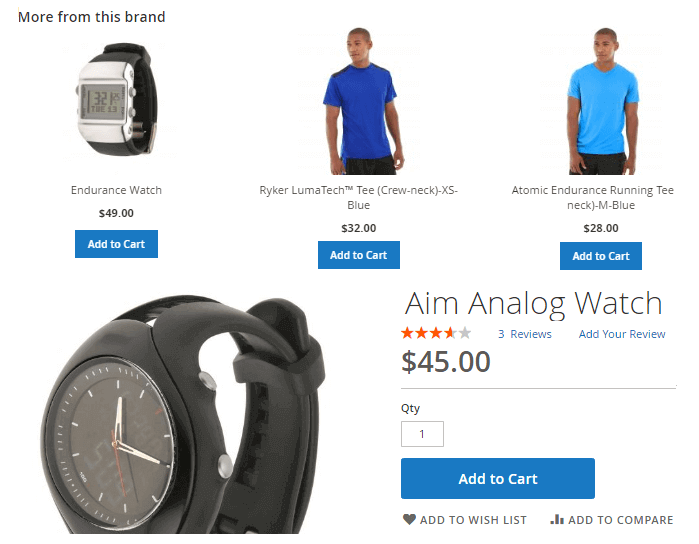699x544 pixels.
Task: Click the Add Your Review link
Action: tap(622, 334)
